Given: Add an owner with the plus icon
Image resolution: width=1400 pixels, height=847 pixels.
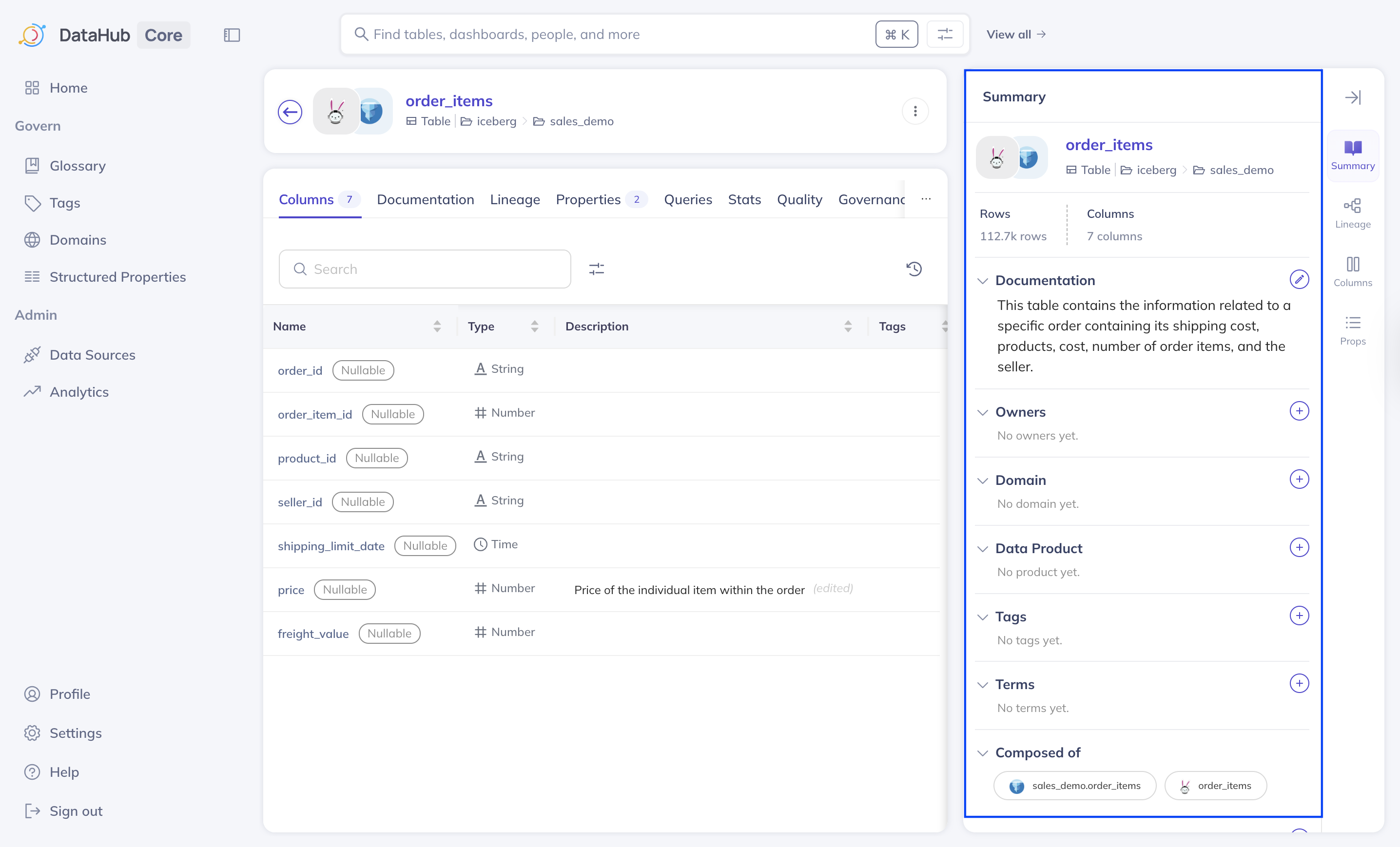Looking at the screenshot, I should click(1299, 411).
